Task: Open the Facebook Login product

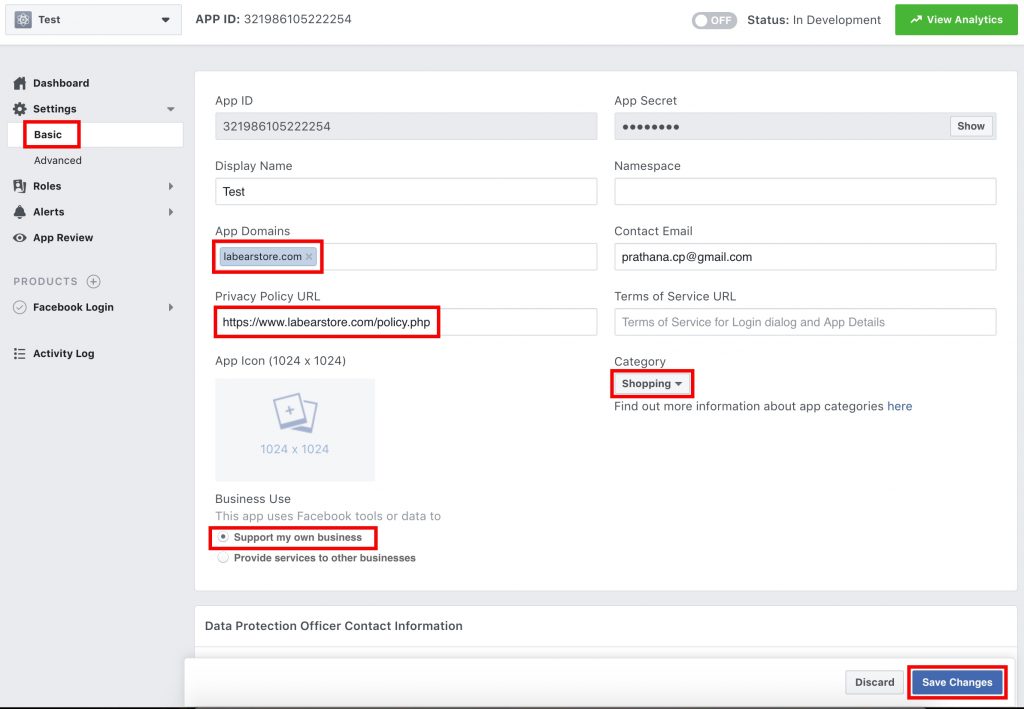Action: click(73, 307)
